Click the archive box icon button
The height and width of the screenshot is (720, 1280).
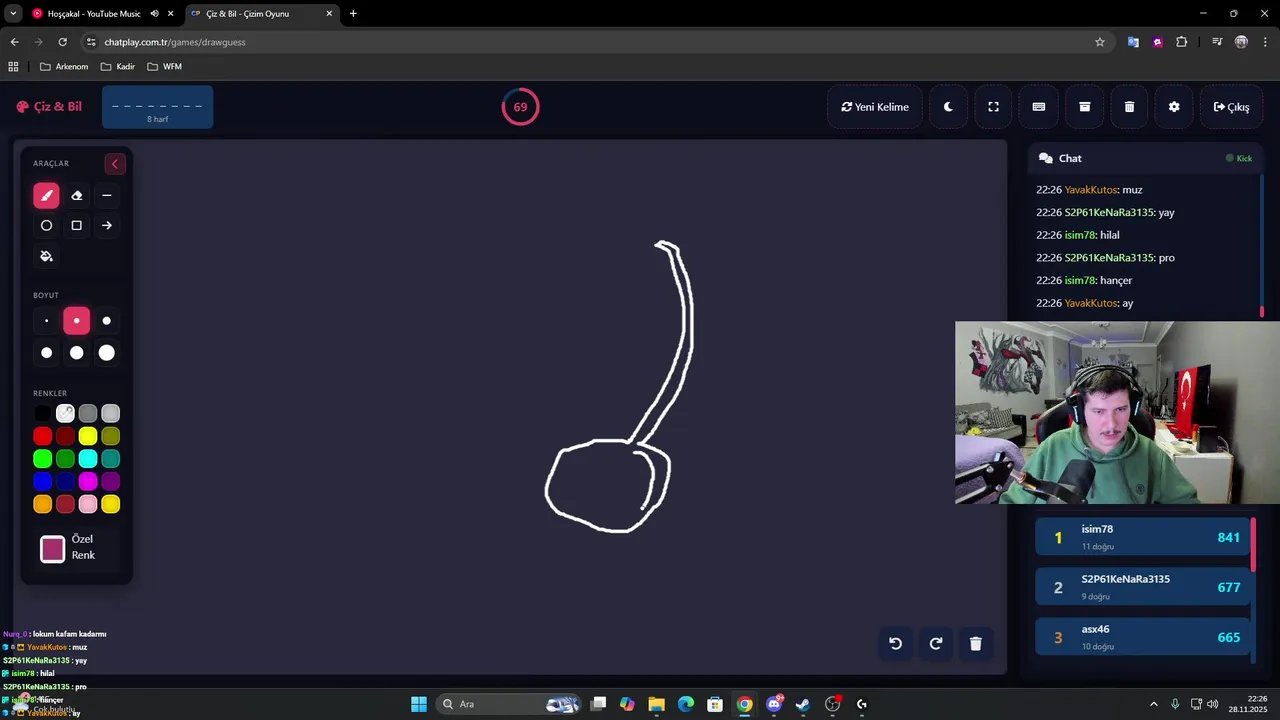[x=1084, y=107]
